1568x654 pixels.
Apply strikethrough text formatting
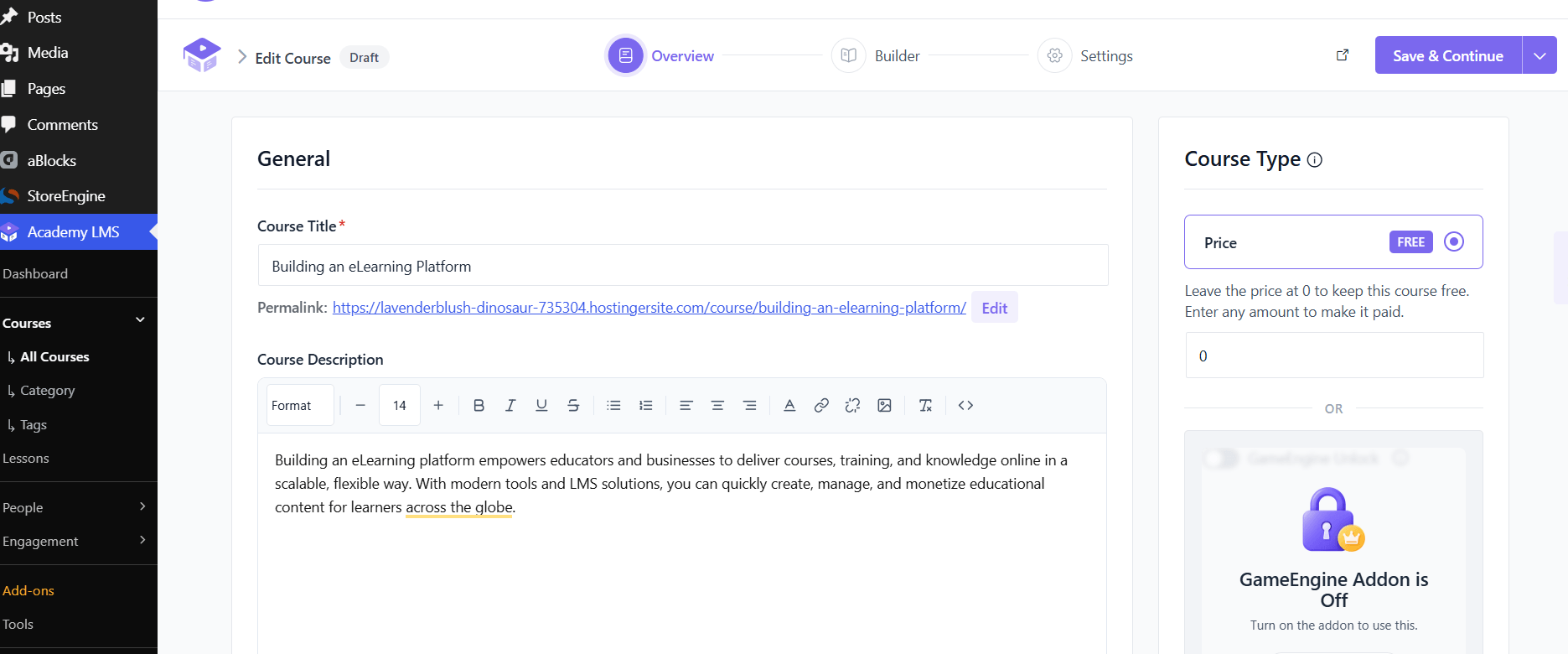coord(573,405)
